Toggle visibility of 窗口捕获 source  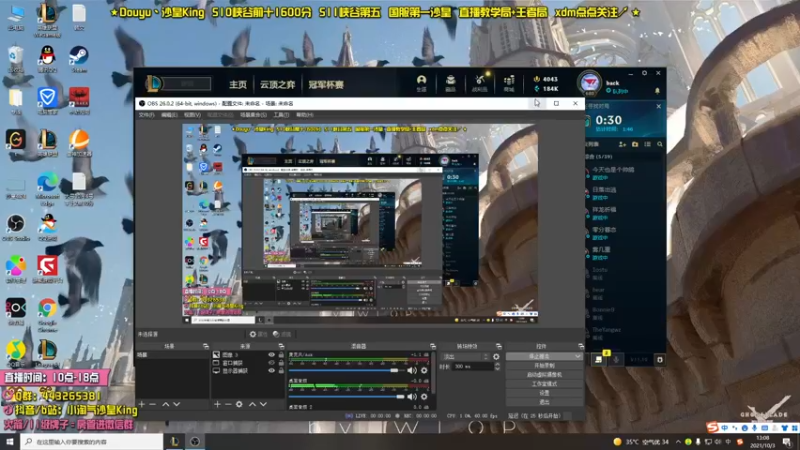pyautogui.click(x=271, y=363)
